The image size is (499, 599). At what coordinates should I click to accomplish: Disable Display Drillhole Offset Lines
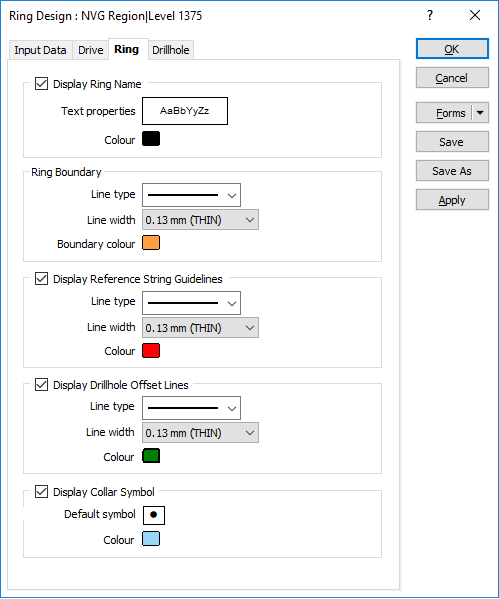[41, 385]
